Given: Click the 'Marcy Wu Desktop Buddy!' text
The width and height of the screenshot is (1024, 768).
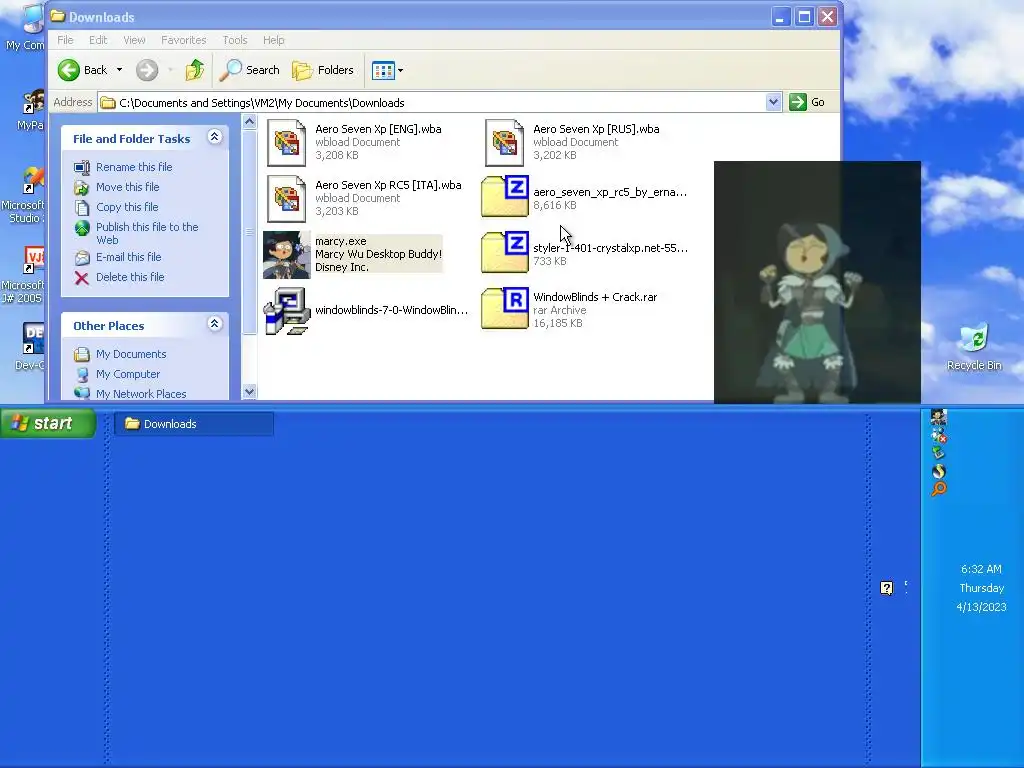Looking at the screenshot, I should (x=379, y=254).
